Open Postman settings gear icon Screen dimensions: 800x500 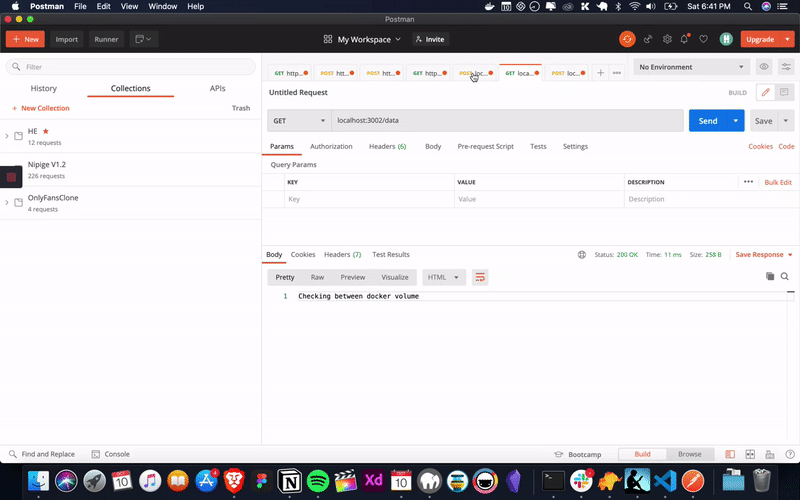point(666,39)
